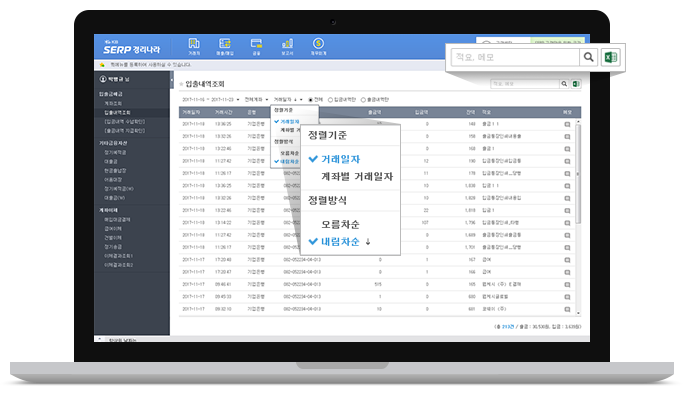Screen dimensions: 684x396
Task: Open the 보고서 chart icon in header
Action: coord(287,44)
